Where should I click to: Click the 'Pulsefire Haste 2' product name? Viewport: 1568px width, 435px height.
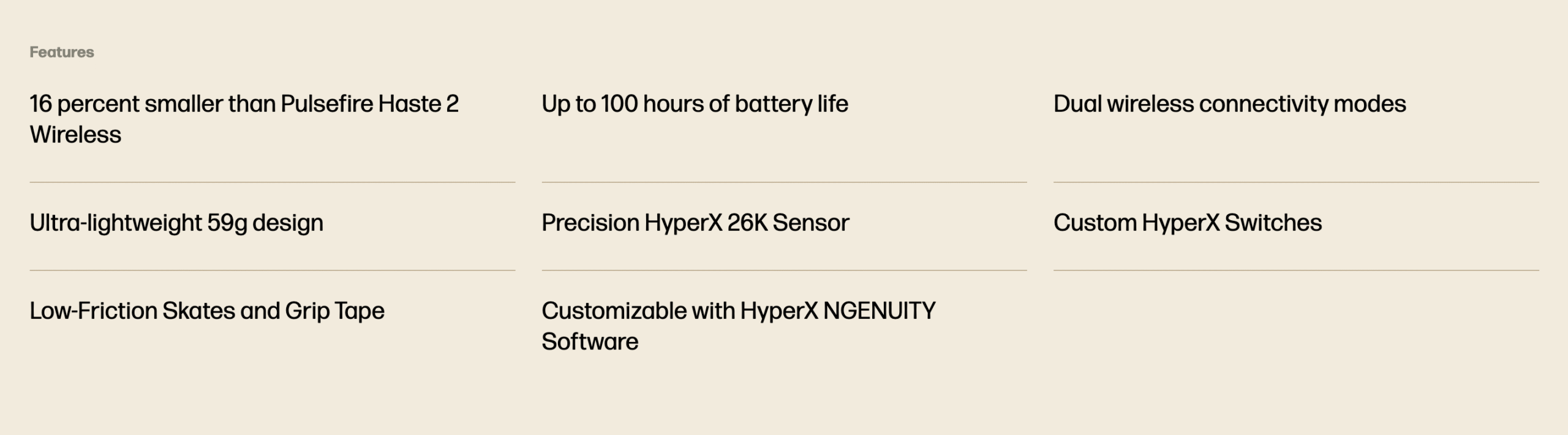coord(369,104)
